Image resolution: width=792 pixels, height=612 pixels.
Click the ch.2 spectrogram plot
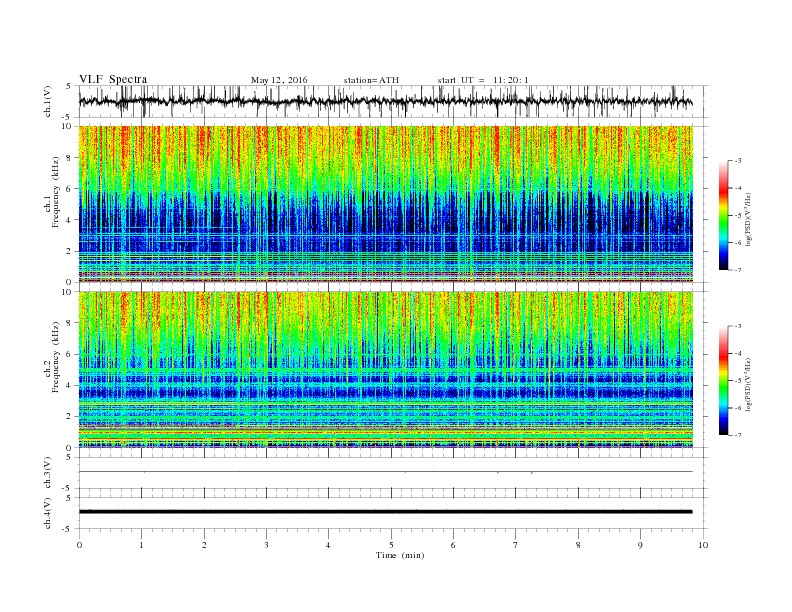(x=385, y=369)
